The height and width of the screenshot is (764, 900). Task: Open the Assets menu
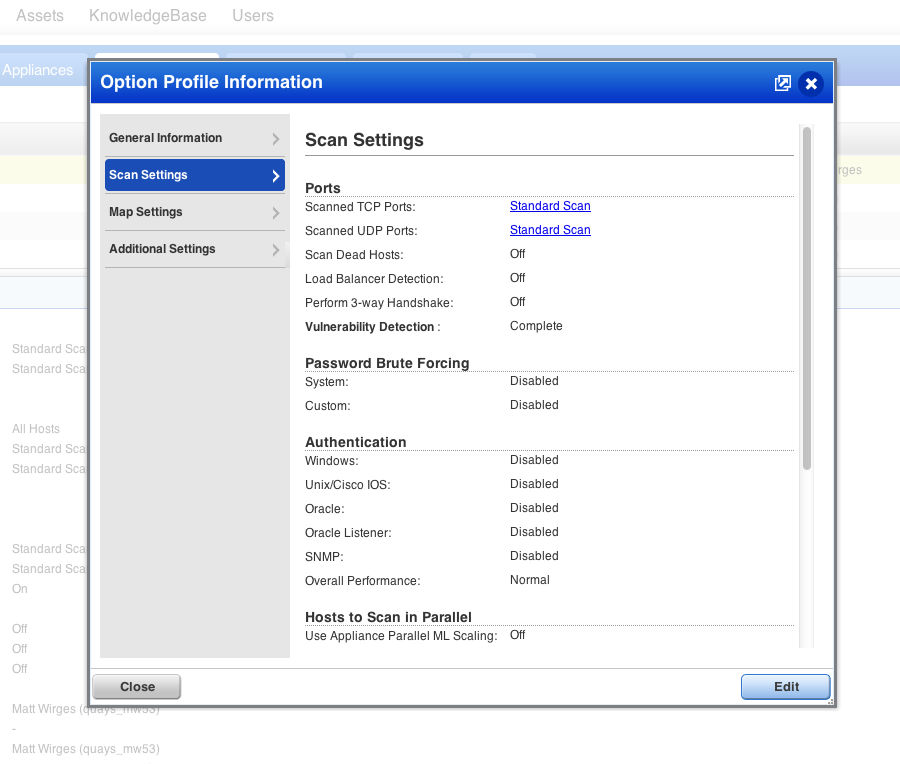pos(40,15)
